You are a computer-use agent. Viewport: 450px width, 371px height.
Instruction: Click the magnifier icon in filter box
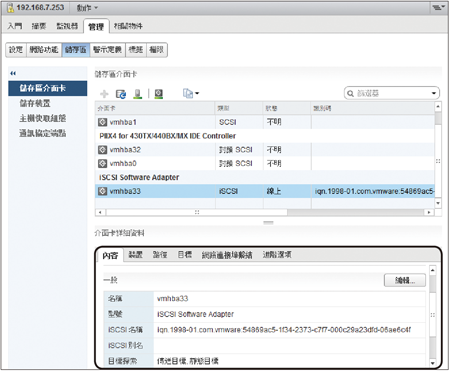point(350,93)
